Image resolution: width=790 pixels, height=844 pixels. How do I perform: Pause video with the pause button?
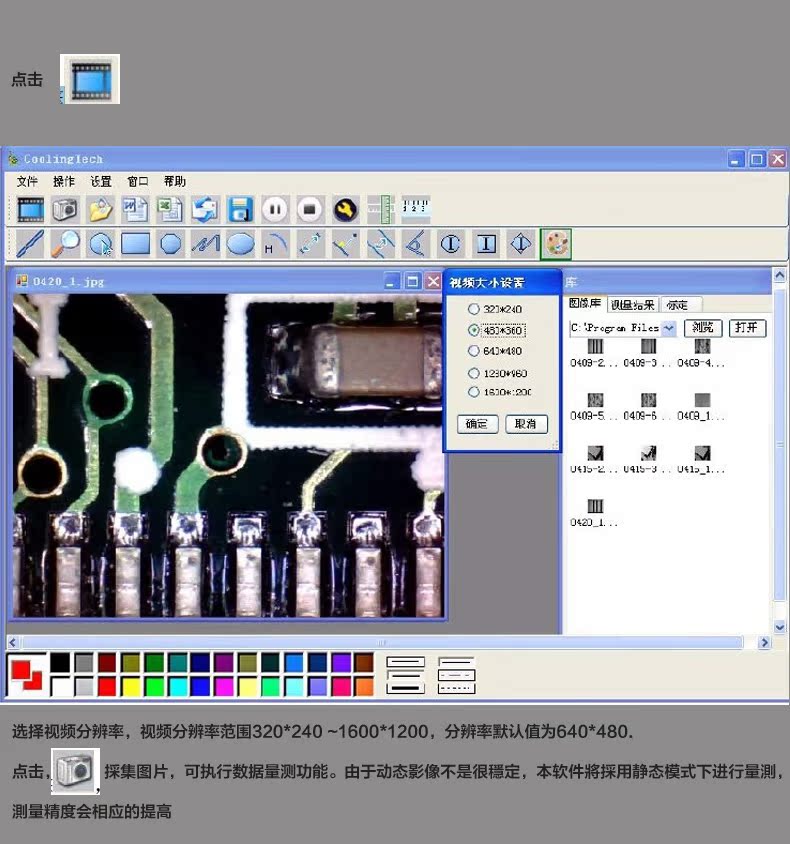tap(275, 209)
